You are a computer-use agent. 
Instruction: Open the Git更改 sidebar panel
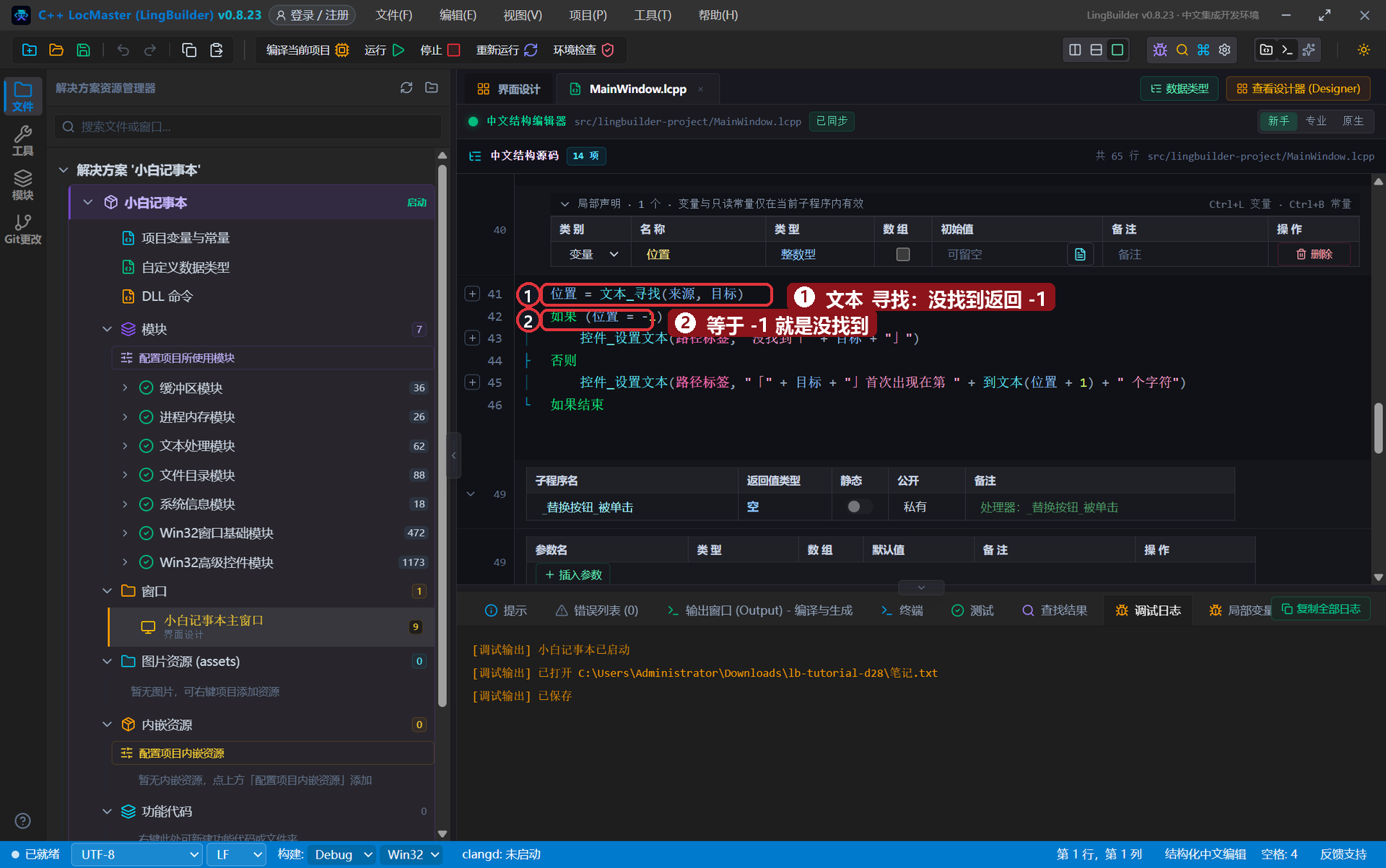[x=23, y=229]
